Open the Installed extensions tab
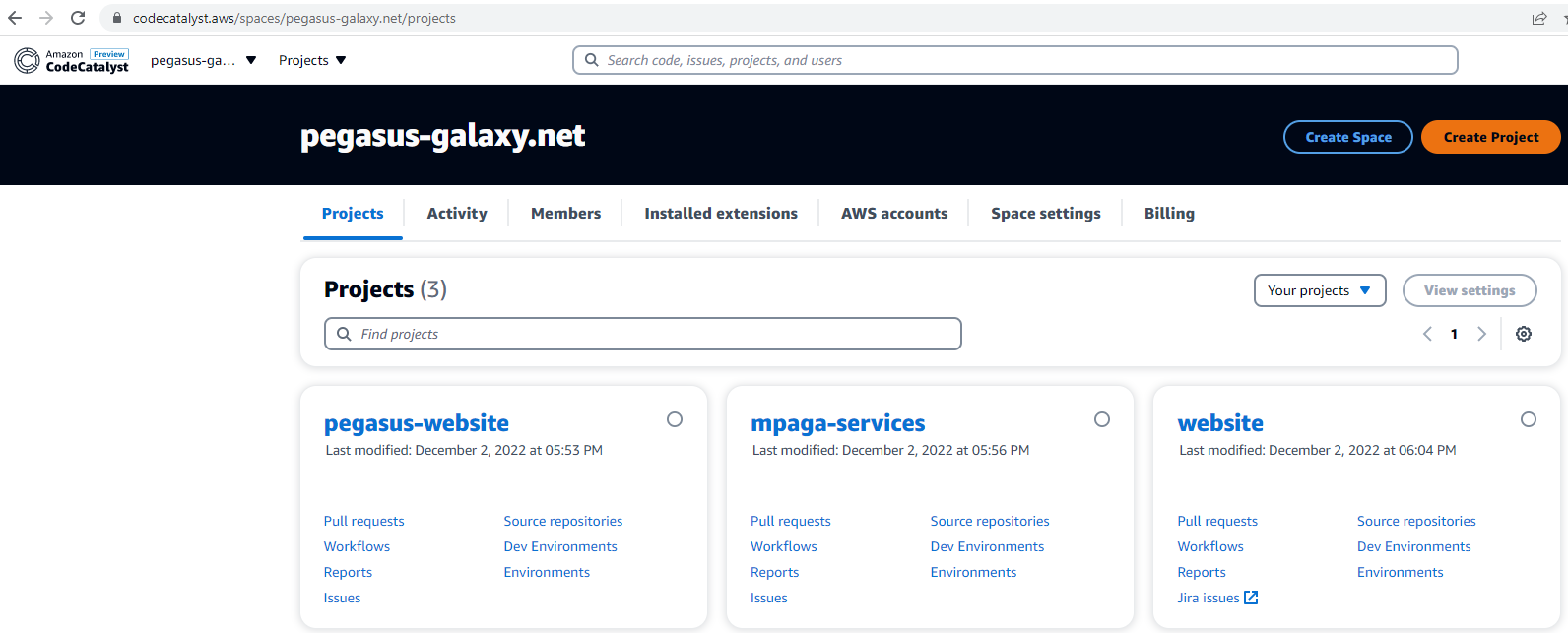This screenshot has width=1568, height=633. click(x=721, y=213)
